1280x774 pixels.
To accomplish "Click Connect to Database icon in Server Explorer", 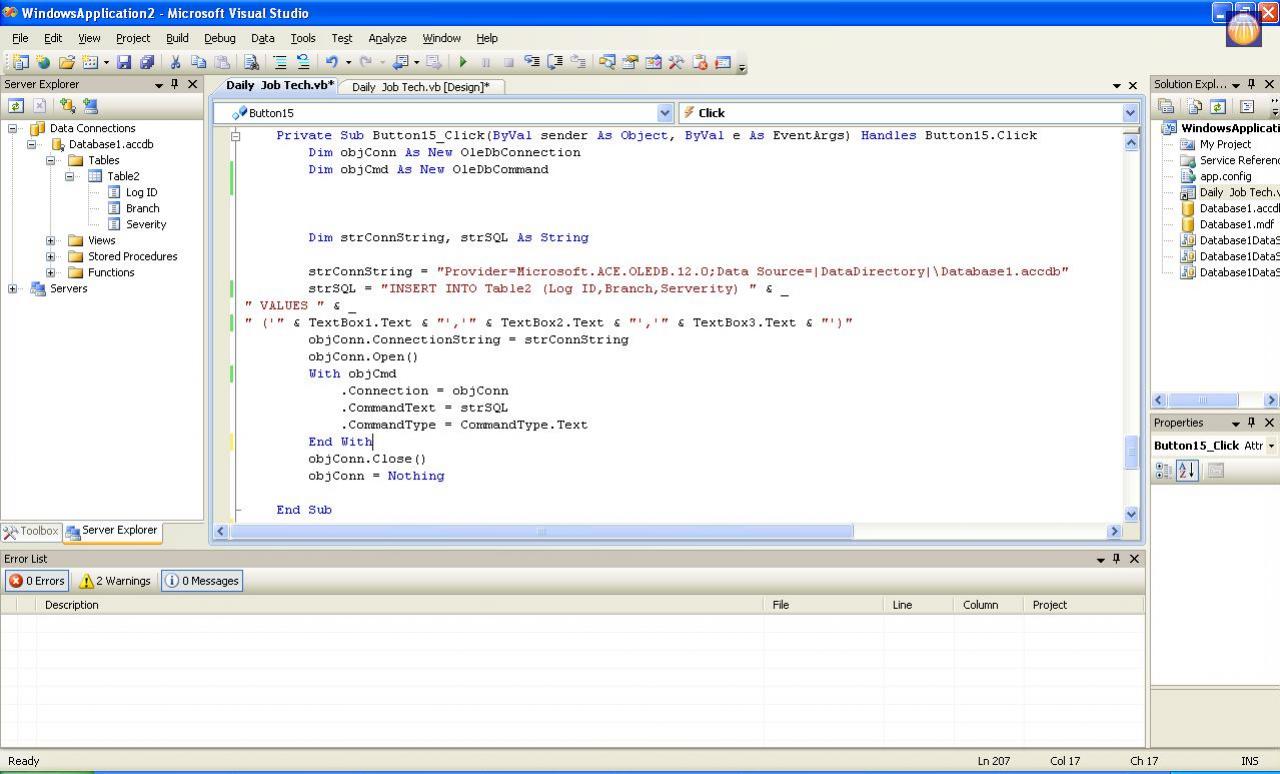I will (67, 106).
